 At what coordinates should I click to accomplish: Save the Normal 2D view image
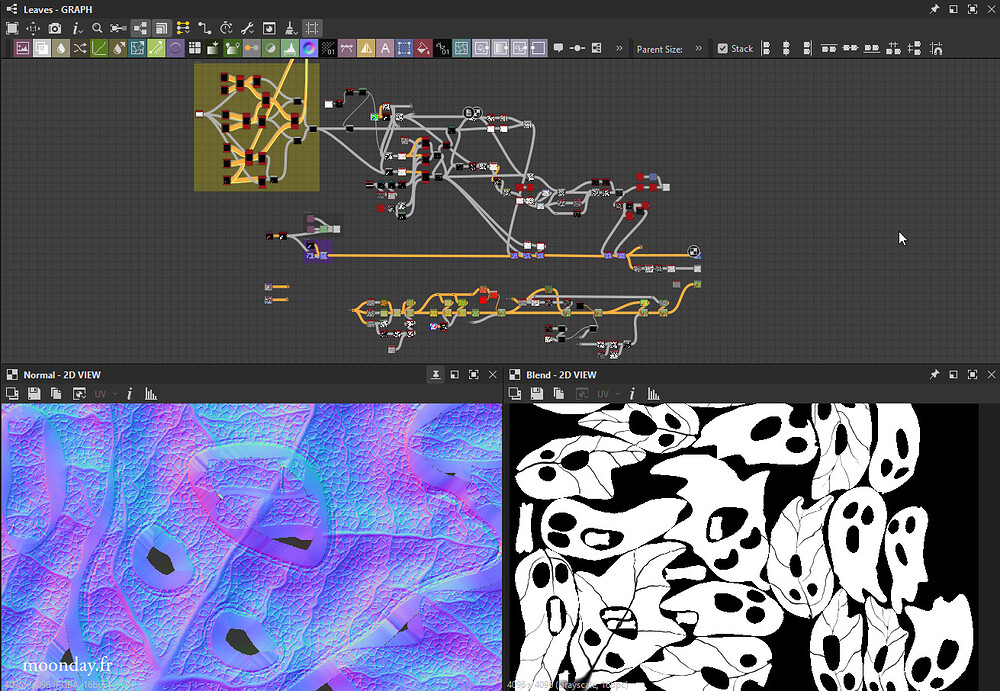[x=34, y=394]
